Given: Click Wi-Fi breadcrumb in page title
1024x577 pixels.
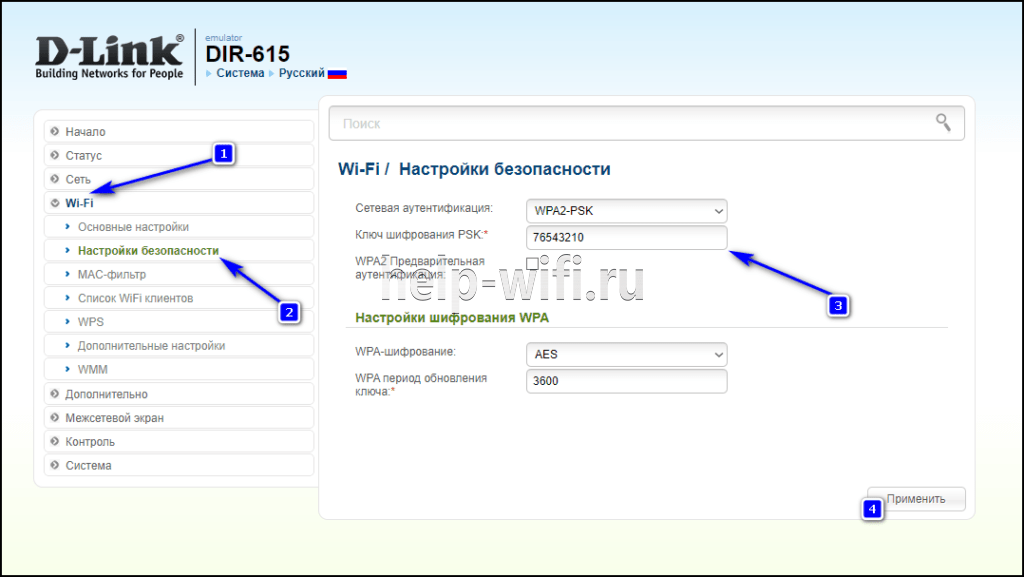Looking at the screenshot, I should (359, 169).
